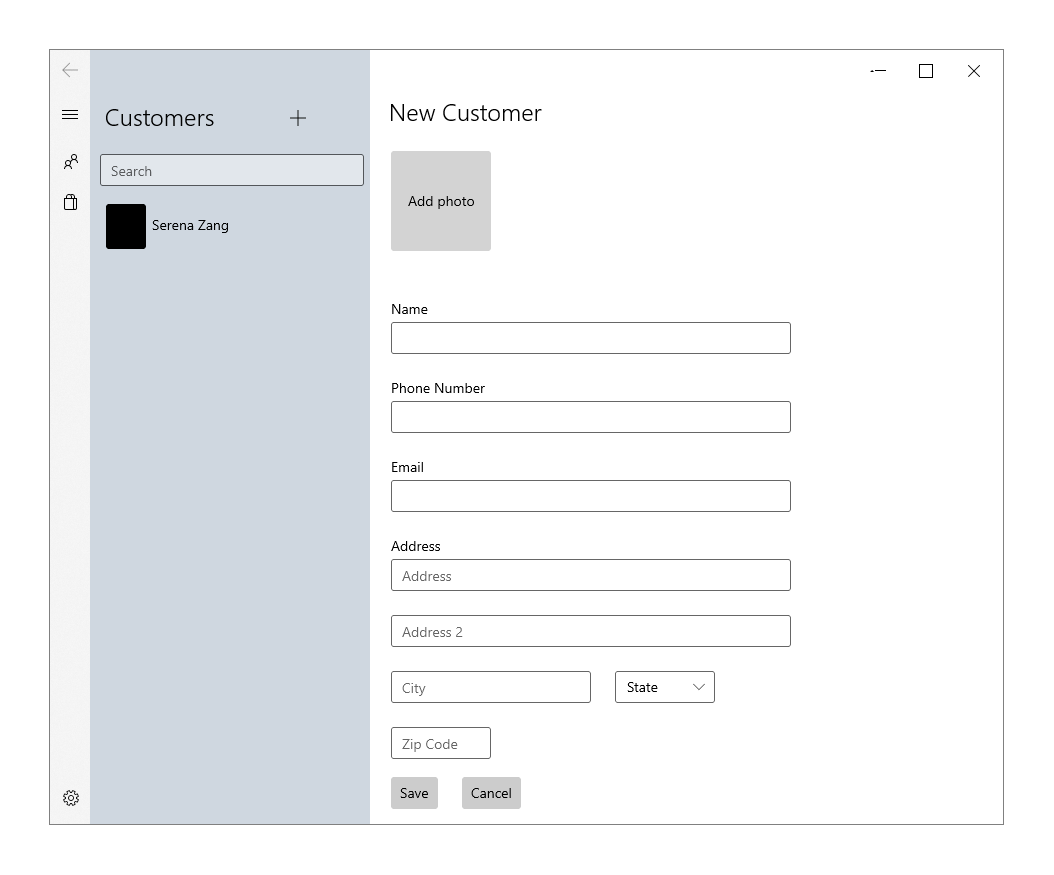Cancel the New Customer form

click(491, 793)
